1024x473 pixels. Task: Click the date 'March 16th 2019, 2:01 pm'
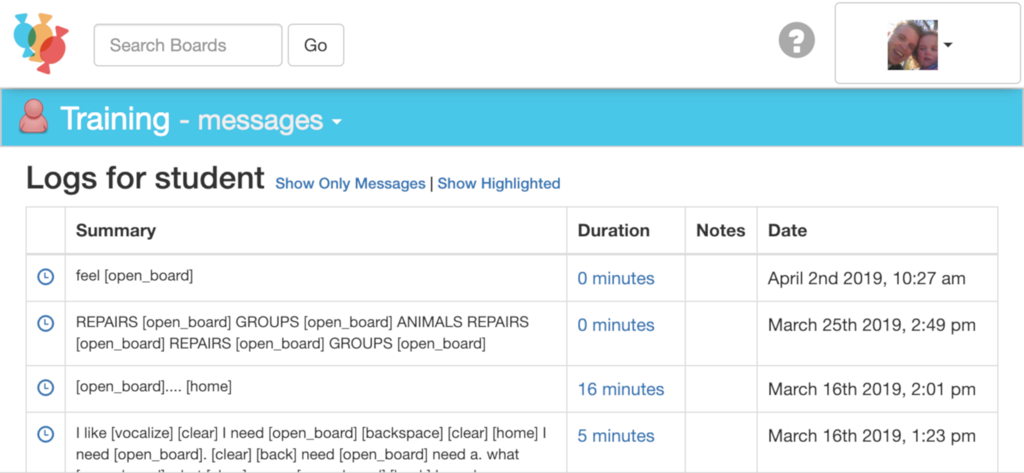click(x=872, y=389)
